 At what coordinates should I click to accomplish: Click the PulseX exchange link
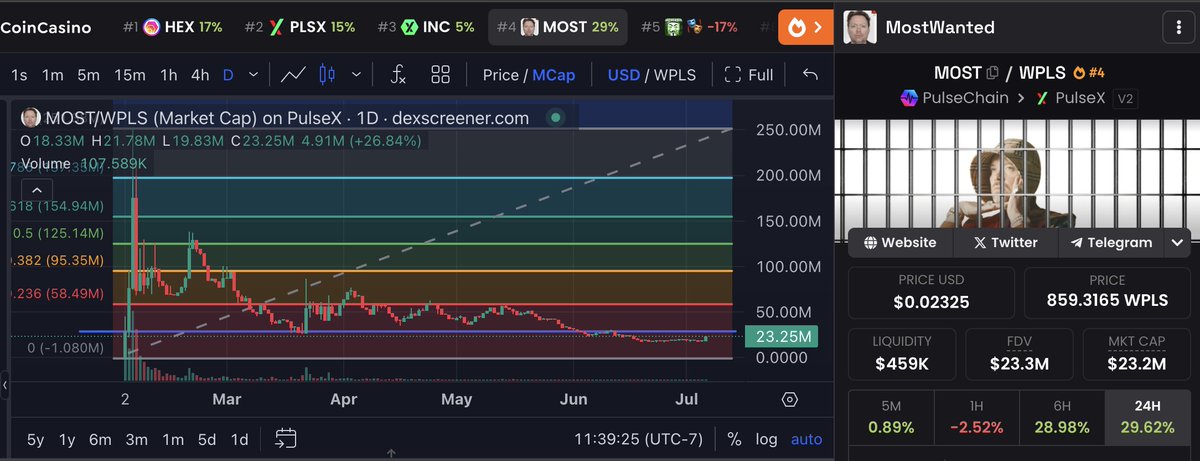click(x=1073, y=98)
